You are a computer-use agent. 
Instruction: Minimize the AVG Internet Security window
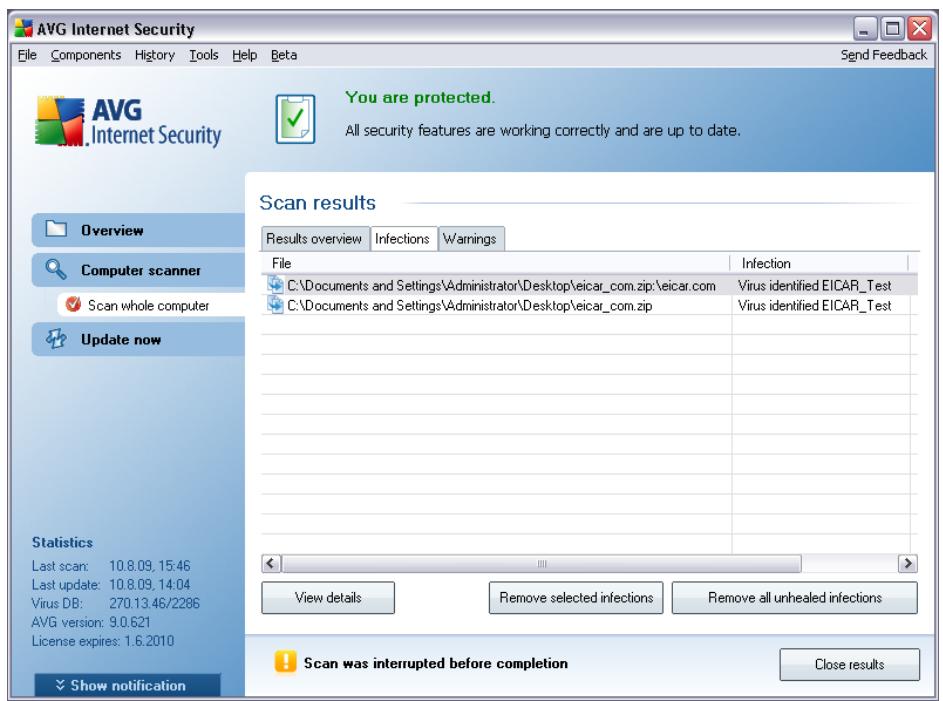coord(865,28)
